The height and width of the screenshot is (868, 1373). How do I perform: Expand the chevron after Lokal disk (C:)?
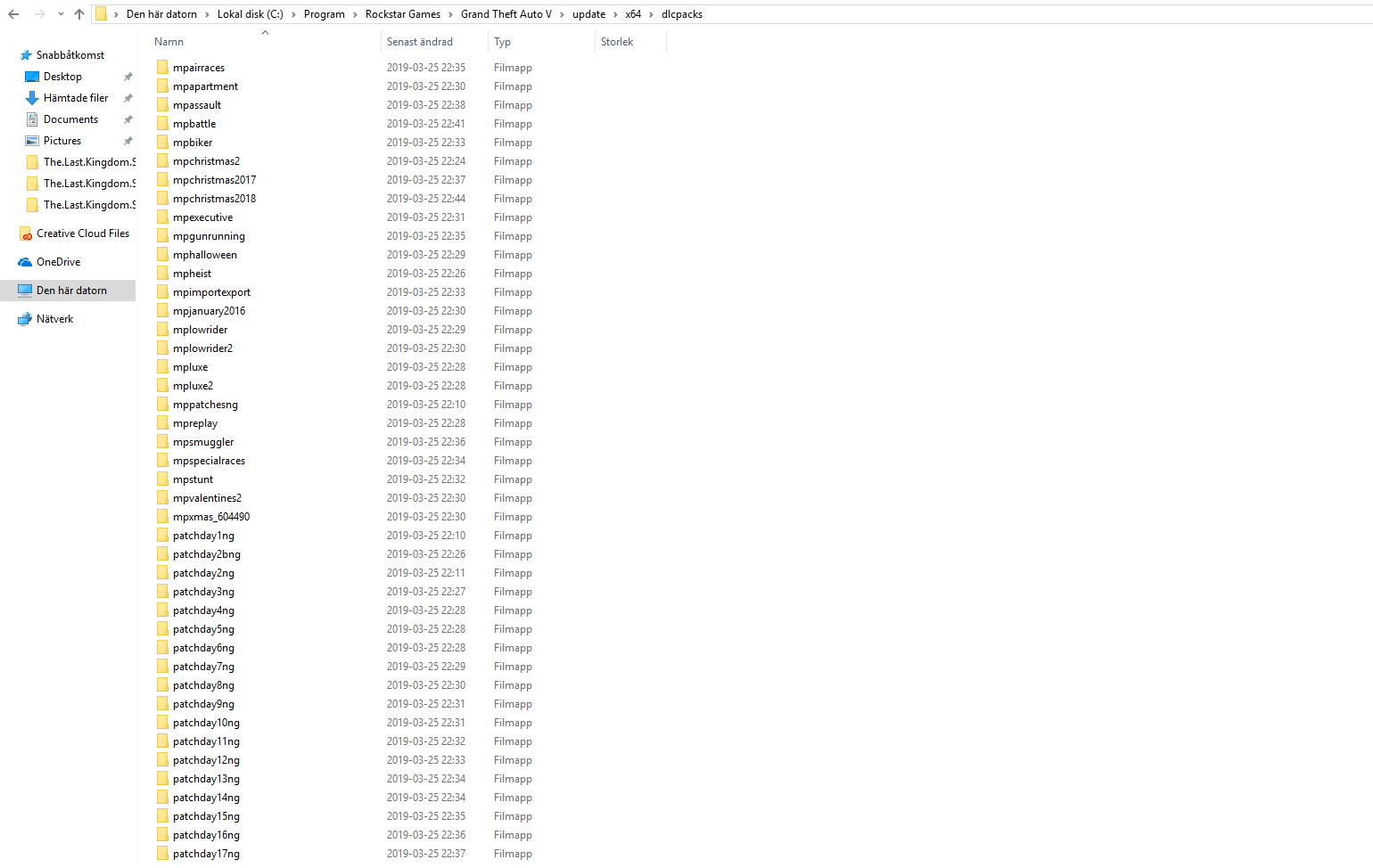(x=293, y=14)
